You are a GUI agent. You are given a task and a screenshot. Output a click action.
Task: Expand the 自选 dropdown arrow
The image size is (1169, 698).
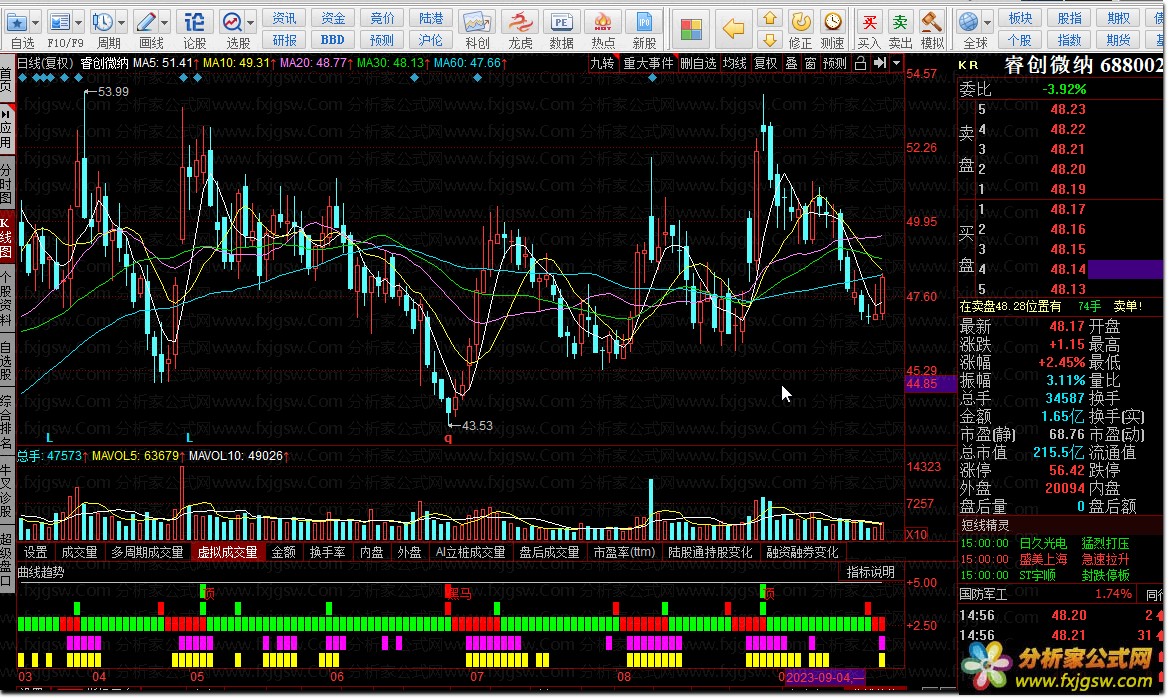pos(35,22)
